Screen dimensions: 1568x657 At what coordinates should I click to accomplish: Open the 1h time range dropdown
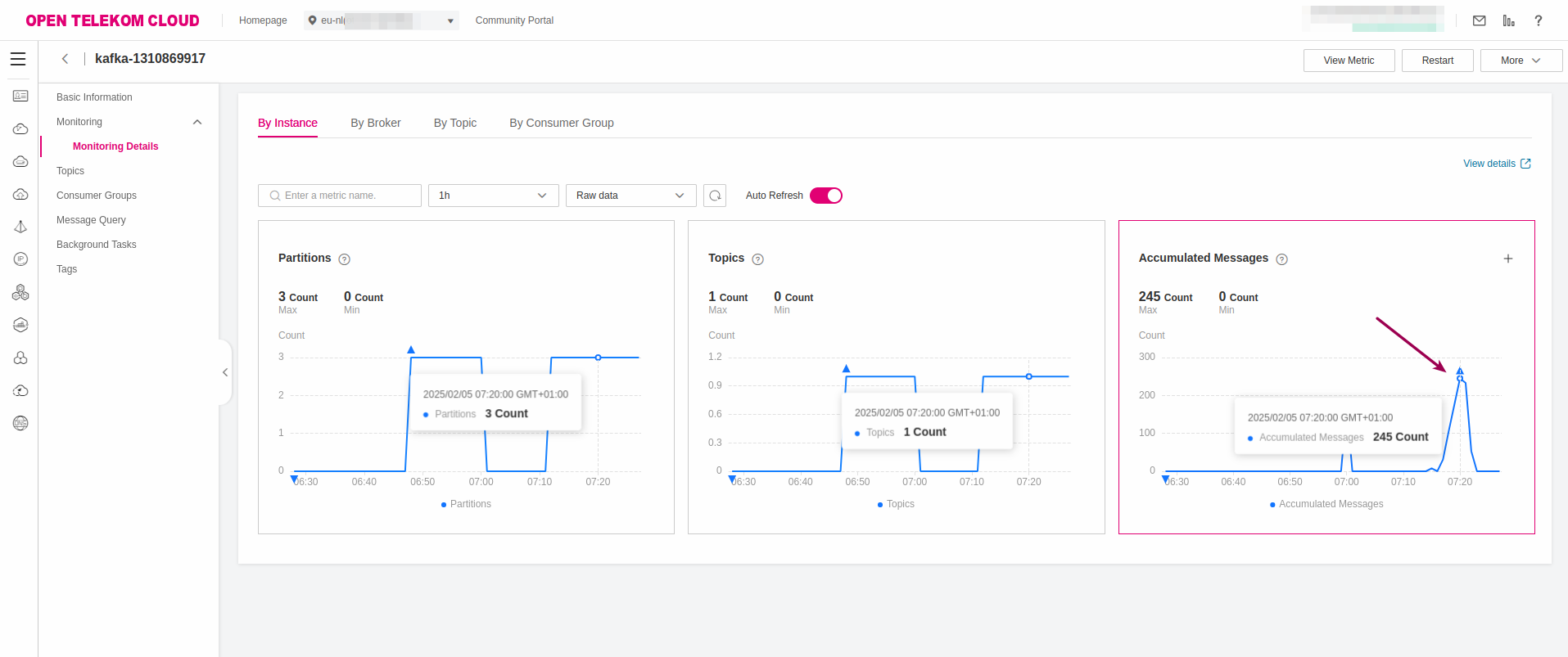[x=493, y=196]
